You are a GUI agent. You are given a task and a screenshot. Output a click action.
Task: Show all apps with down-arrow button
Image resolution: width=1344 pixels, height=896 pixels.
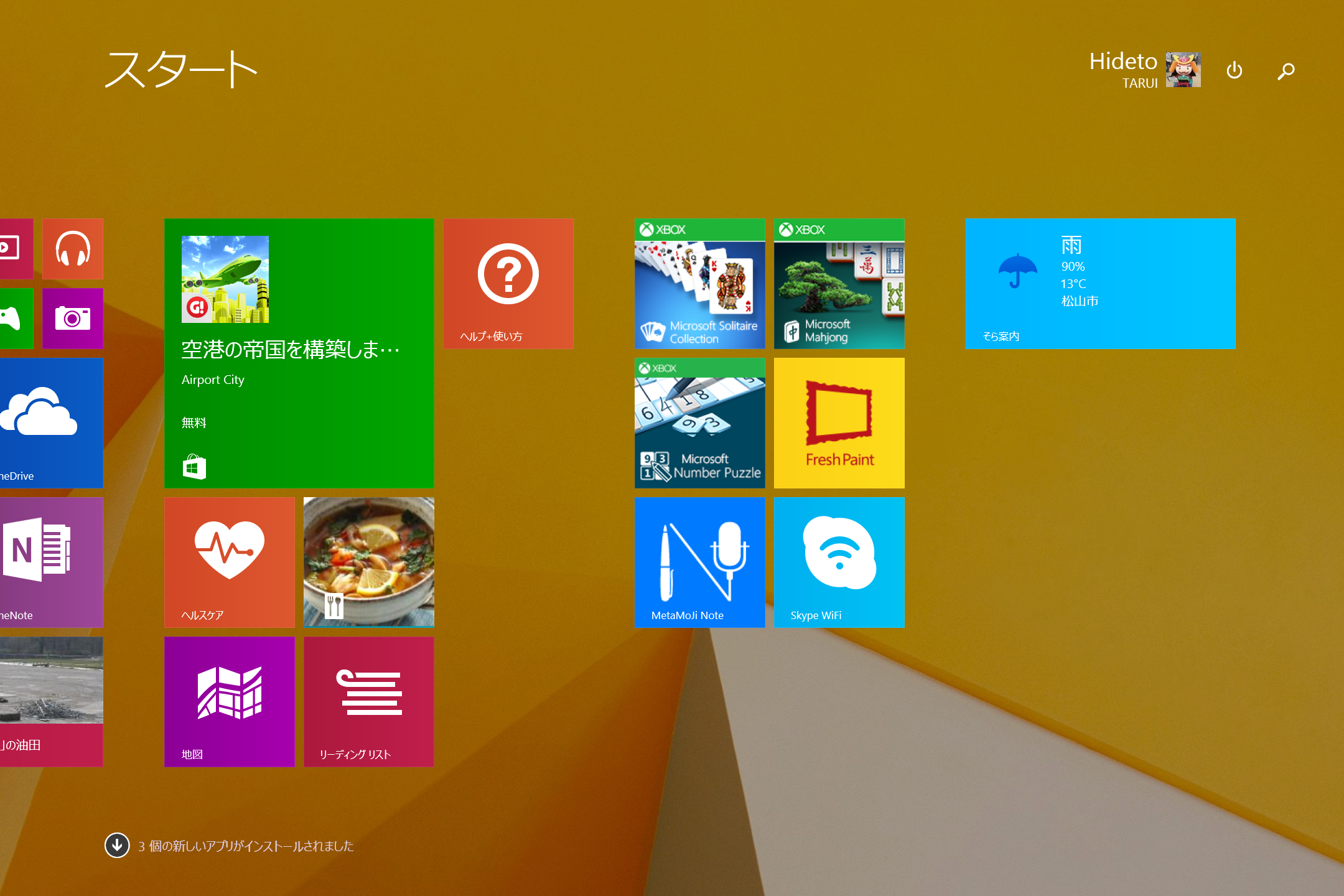point(117,845)
